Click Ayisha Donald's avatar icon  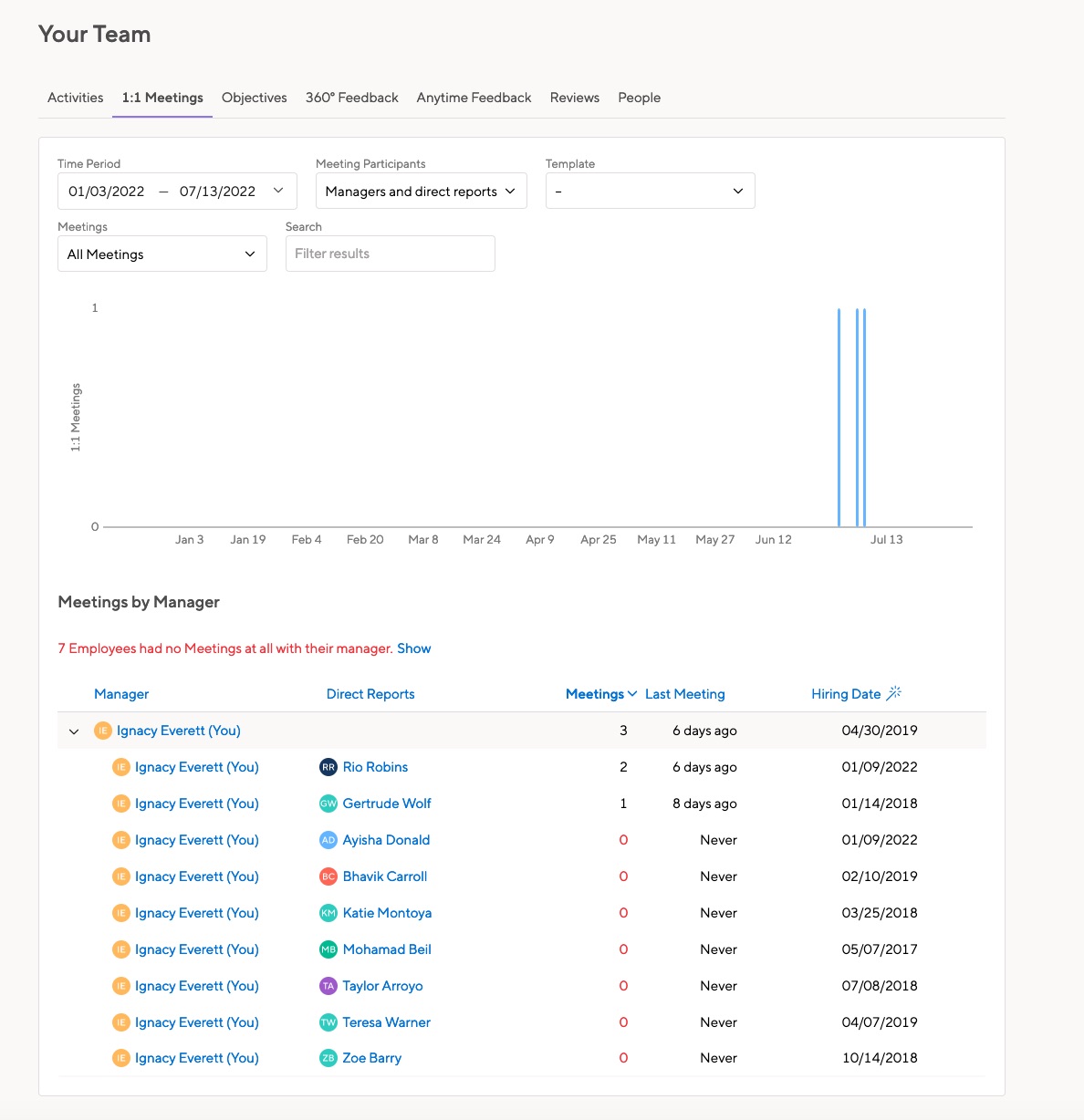pyautogui.click(x=328, y=840)
